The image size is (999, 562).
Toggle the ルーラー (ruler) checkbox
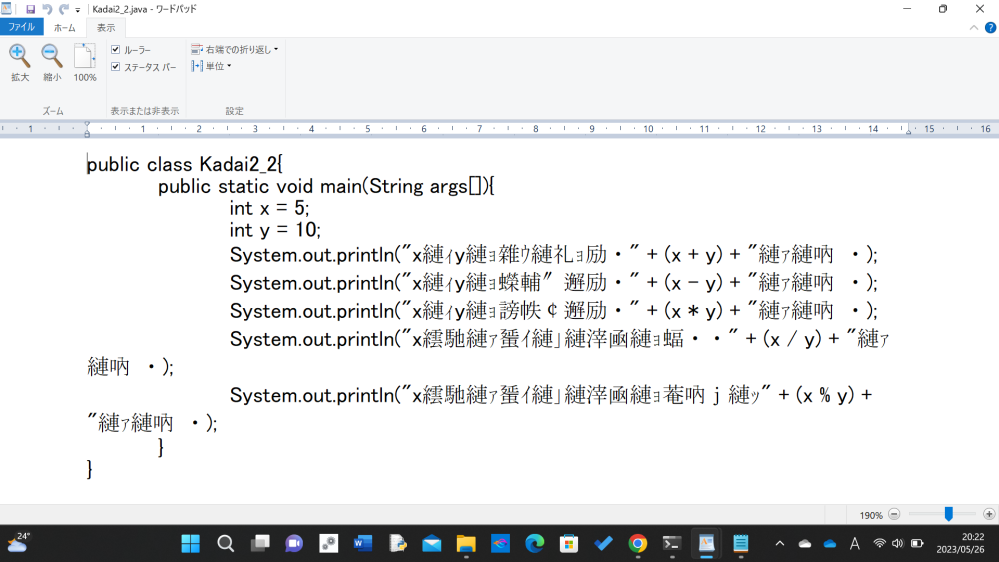point(115,50)
